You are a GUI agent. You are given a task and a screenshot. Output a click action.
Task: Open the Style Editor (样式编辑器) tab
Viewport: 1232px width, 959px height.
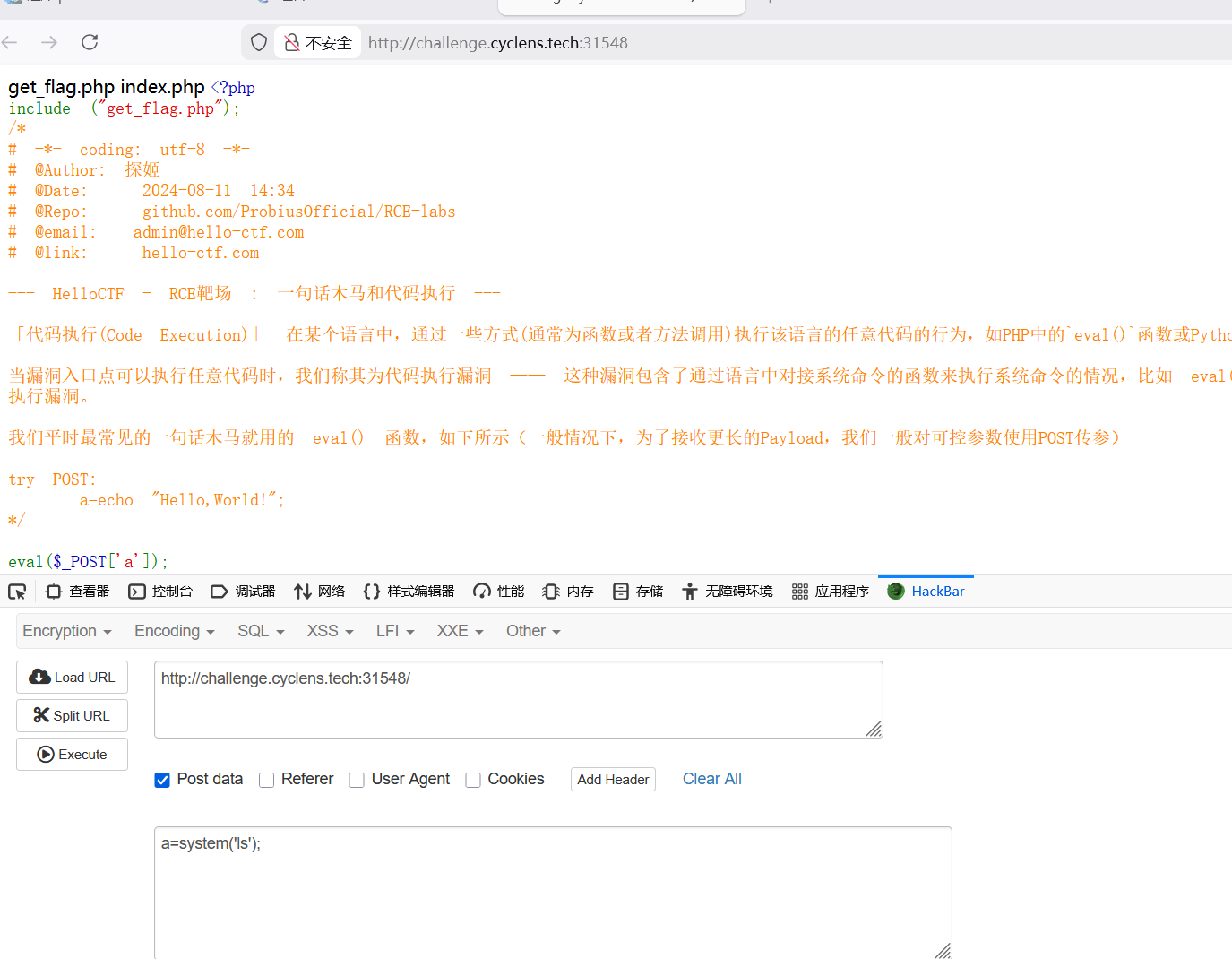[x=409, y=592]
